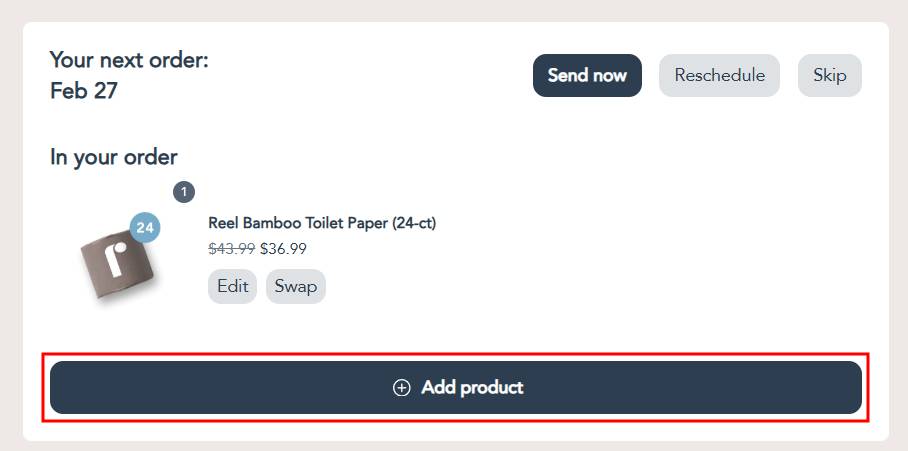The image size is (908, 451).
Task: Click the dark quantity badge showing 1
Action: [184, 192]
